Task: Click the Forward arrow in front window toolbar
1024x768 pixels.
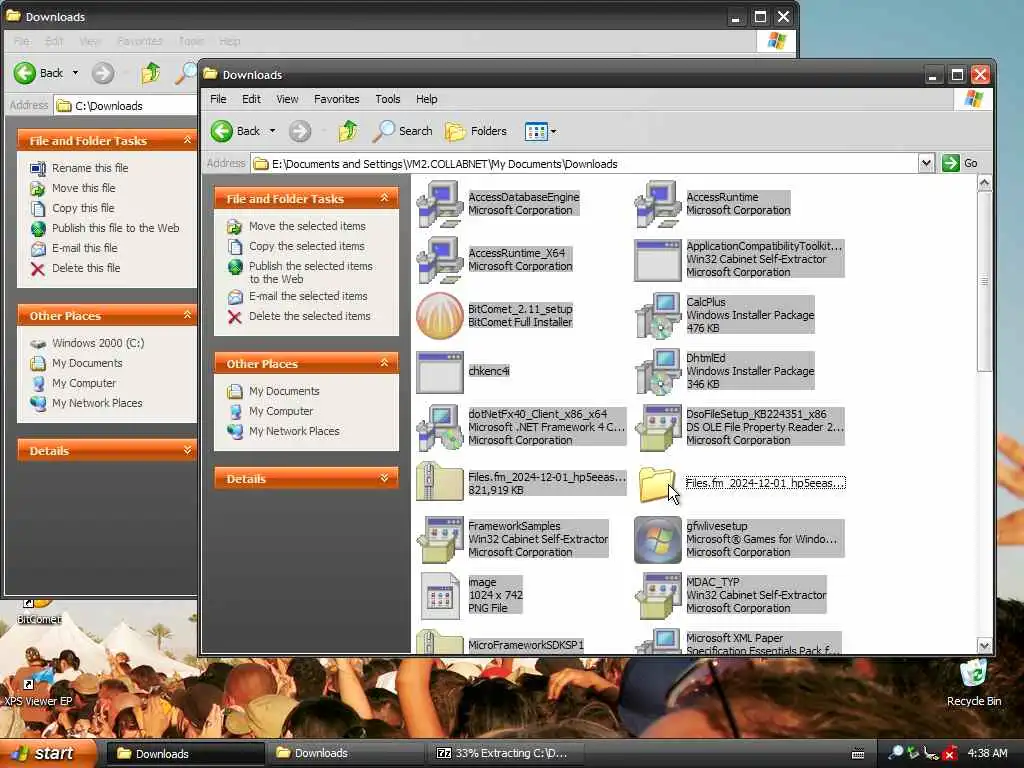Action: pos(300,131)
